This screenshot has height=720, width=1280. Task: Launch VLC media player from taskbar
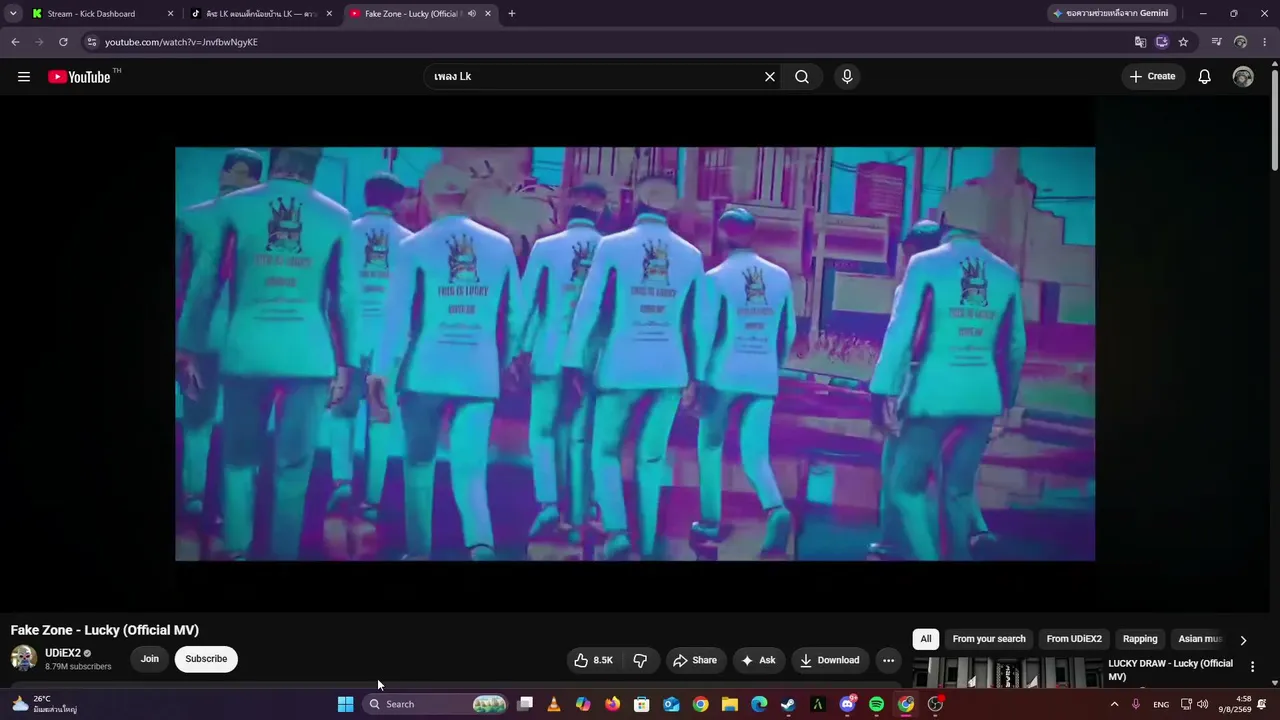[554, 704]
